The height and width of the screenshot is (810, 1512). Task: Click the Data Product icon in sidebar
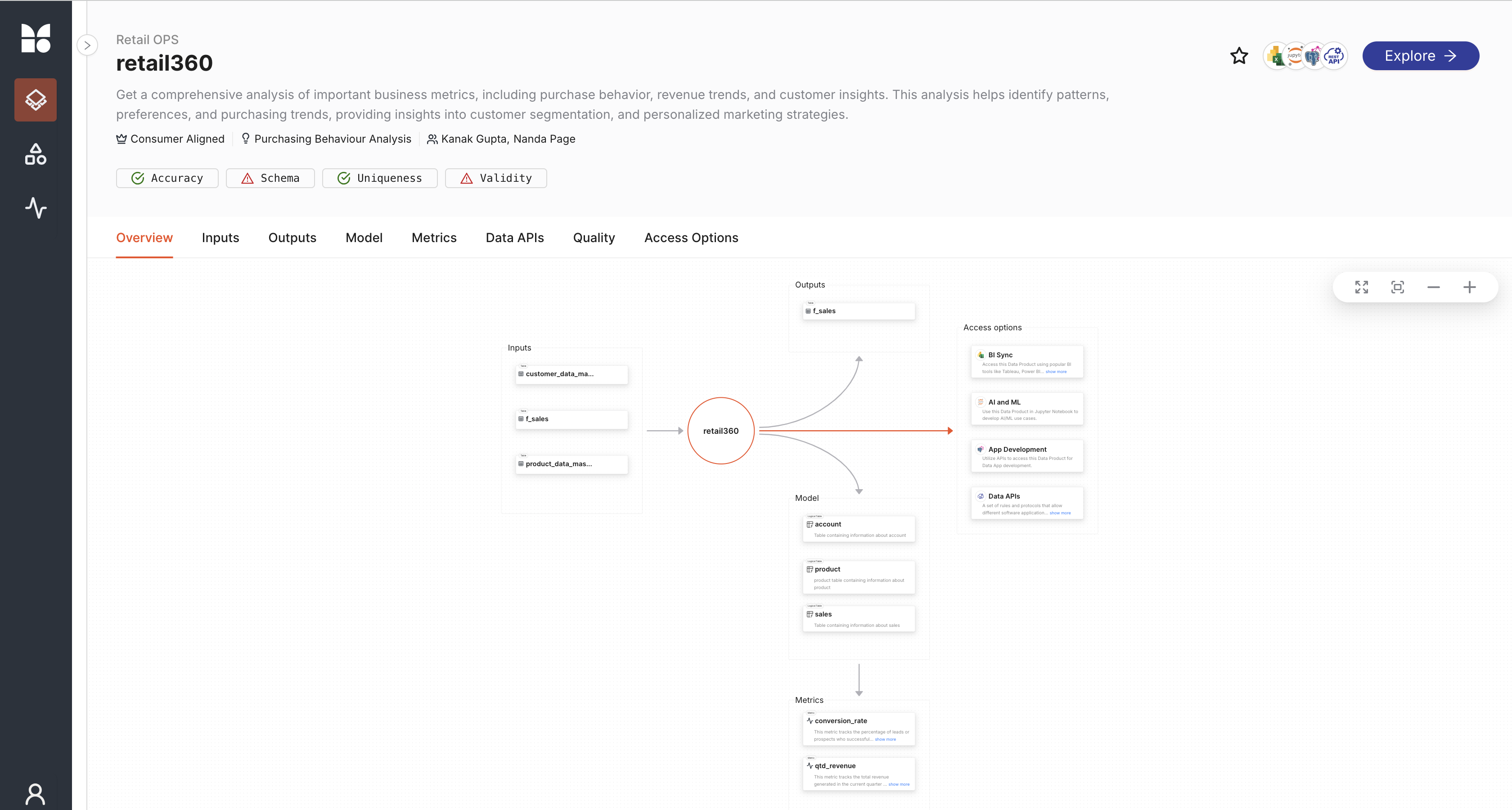click(36, 100)
